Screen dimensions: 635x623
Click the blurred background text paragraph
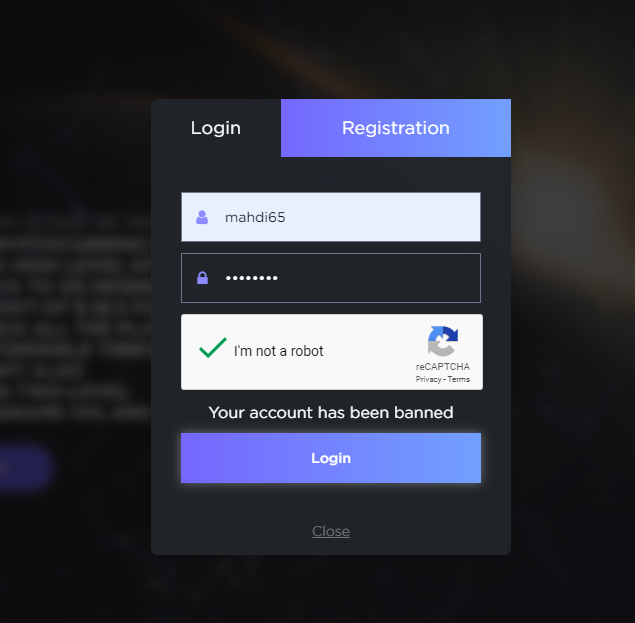pyautogui.click(x=75, y=316)
